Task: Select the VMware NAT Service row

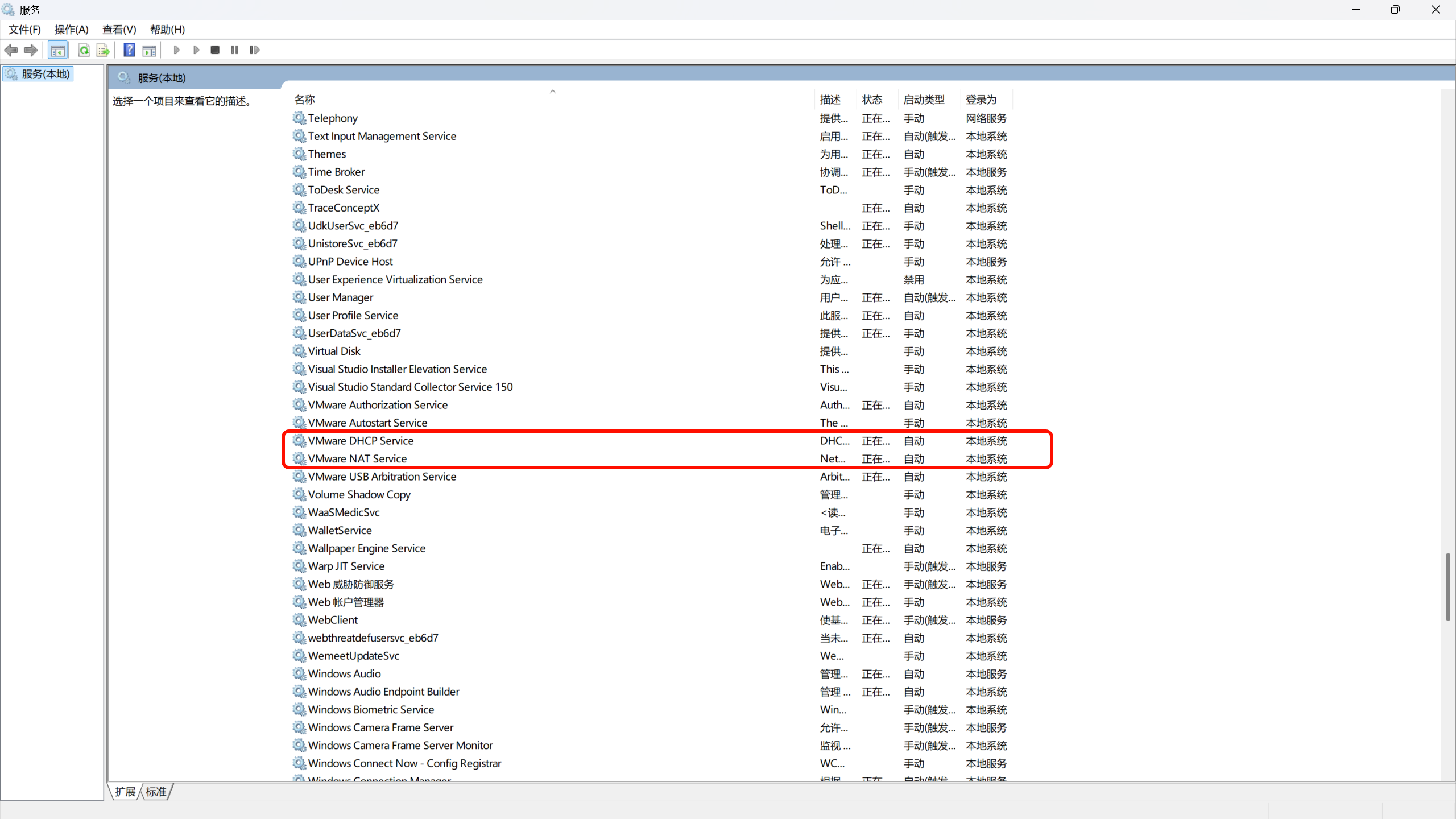Action: point(357,458)
